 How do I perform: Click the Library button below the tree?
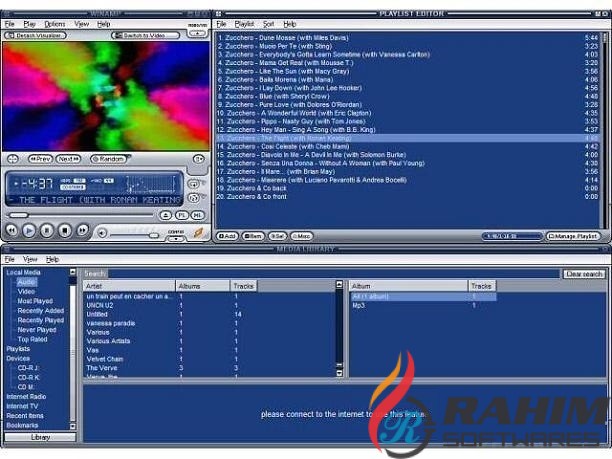tap(40, 438)
